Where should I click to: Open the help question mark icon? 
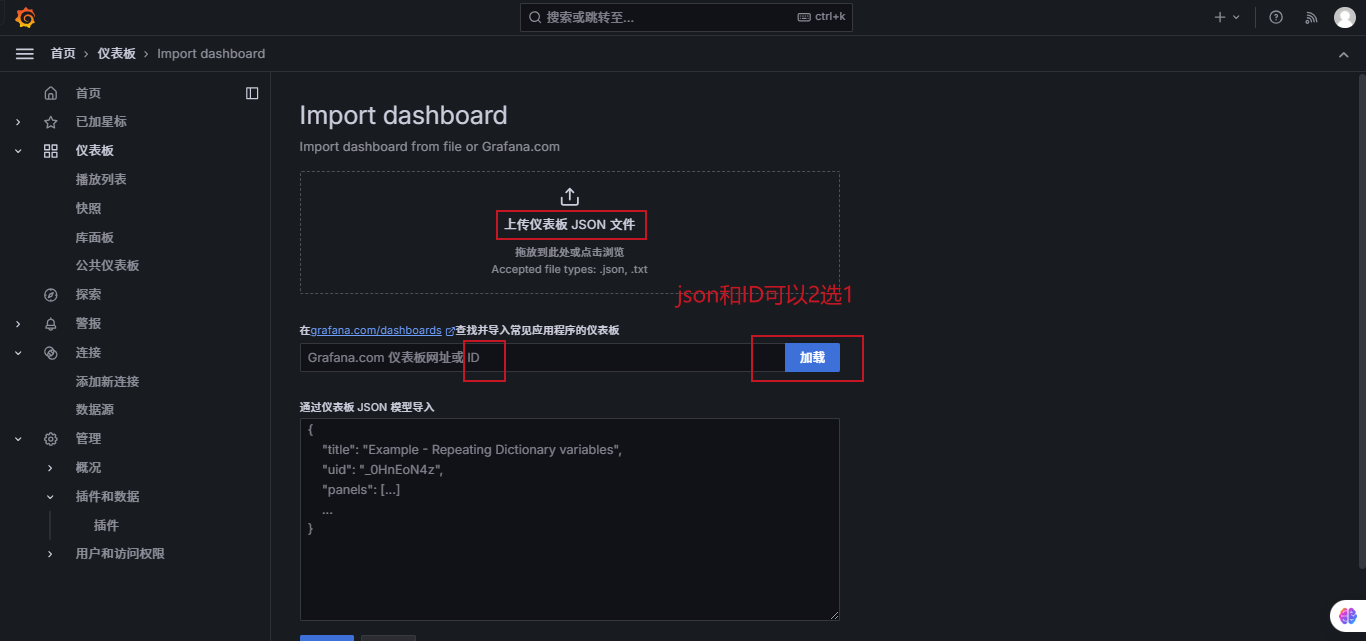[1276, 17]
